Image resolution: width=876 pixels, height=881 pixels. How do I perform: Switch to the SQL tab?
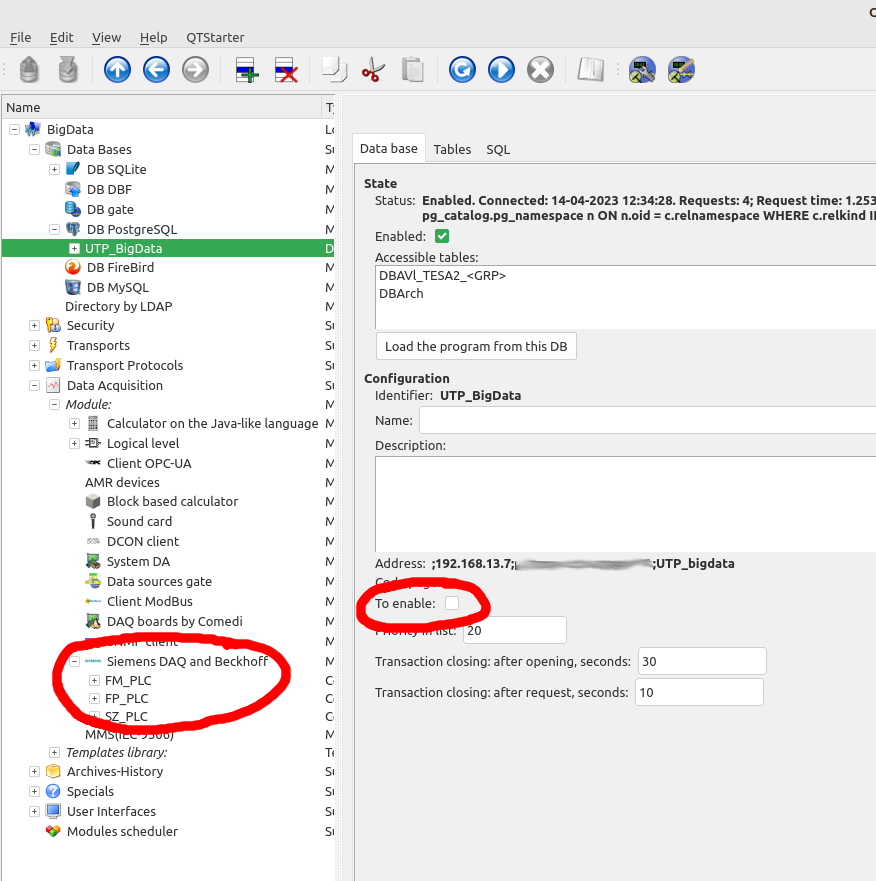coord(498,149)
